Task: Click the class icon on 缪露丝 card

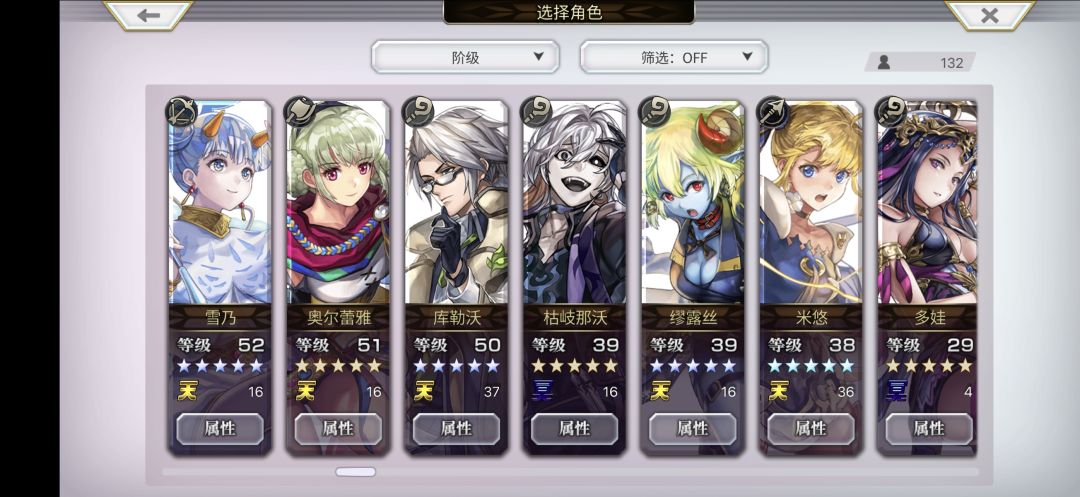Action: coord(654,112)
